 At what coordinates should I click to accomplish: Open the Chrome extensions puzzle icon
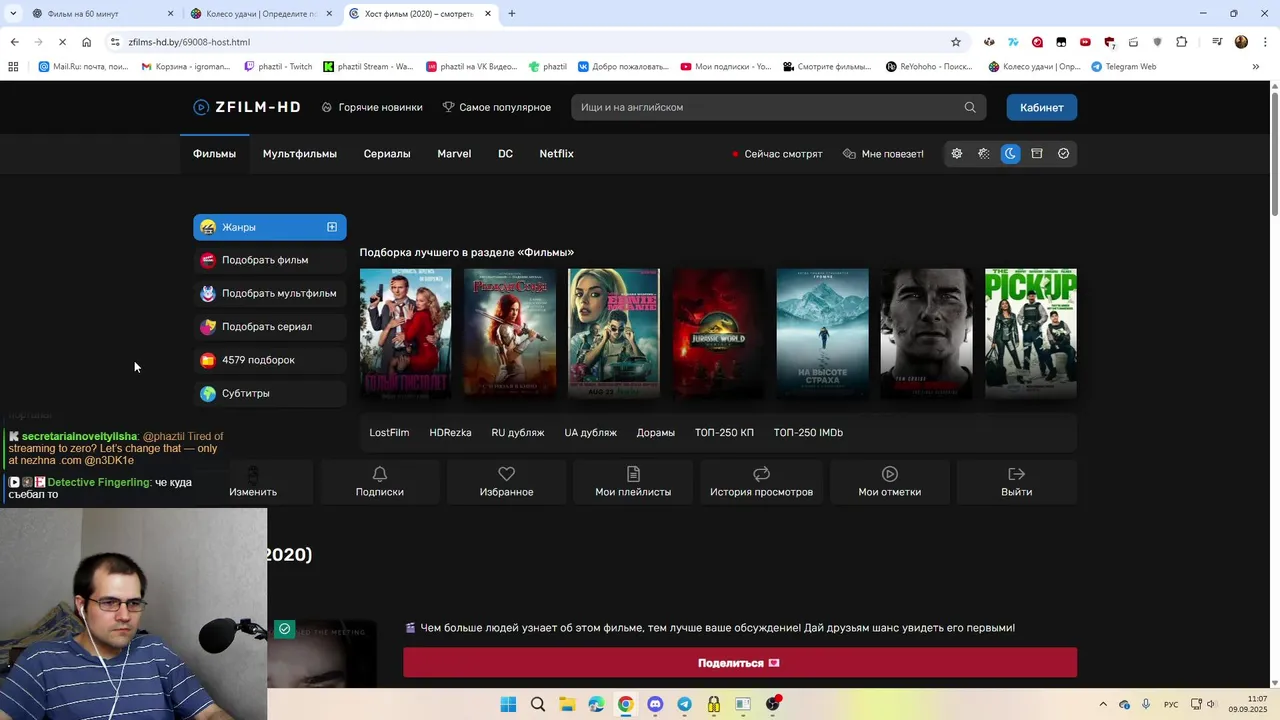coord(1182,42)
